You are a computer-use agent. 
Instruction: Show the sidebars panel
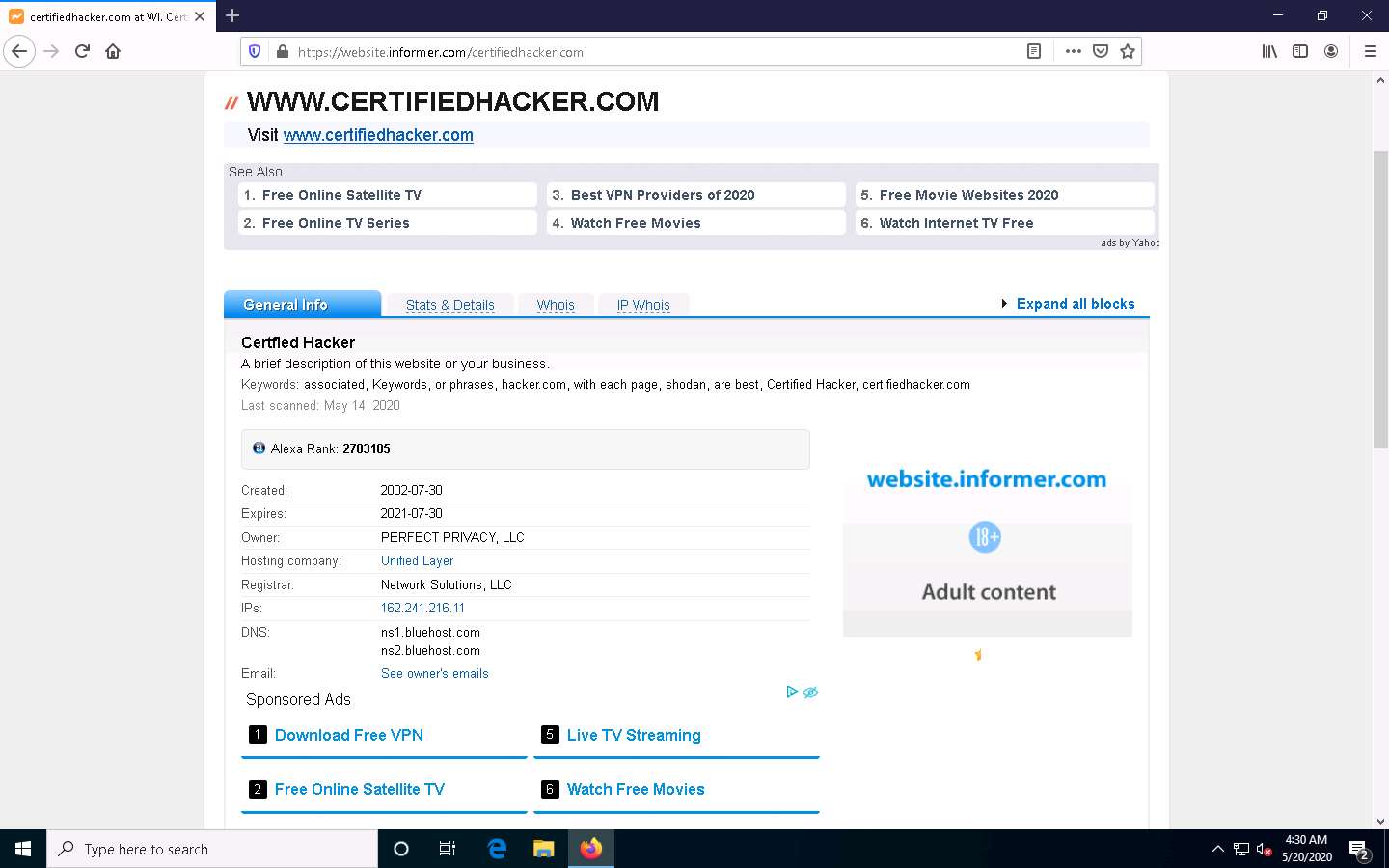click(x=1300, y=51)
